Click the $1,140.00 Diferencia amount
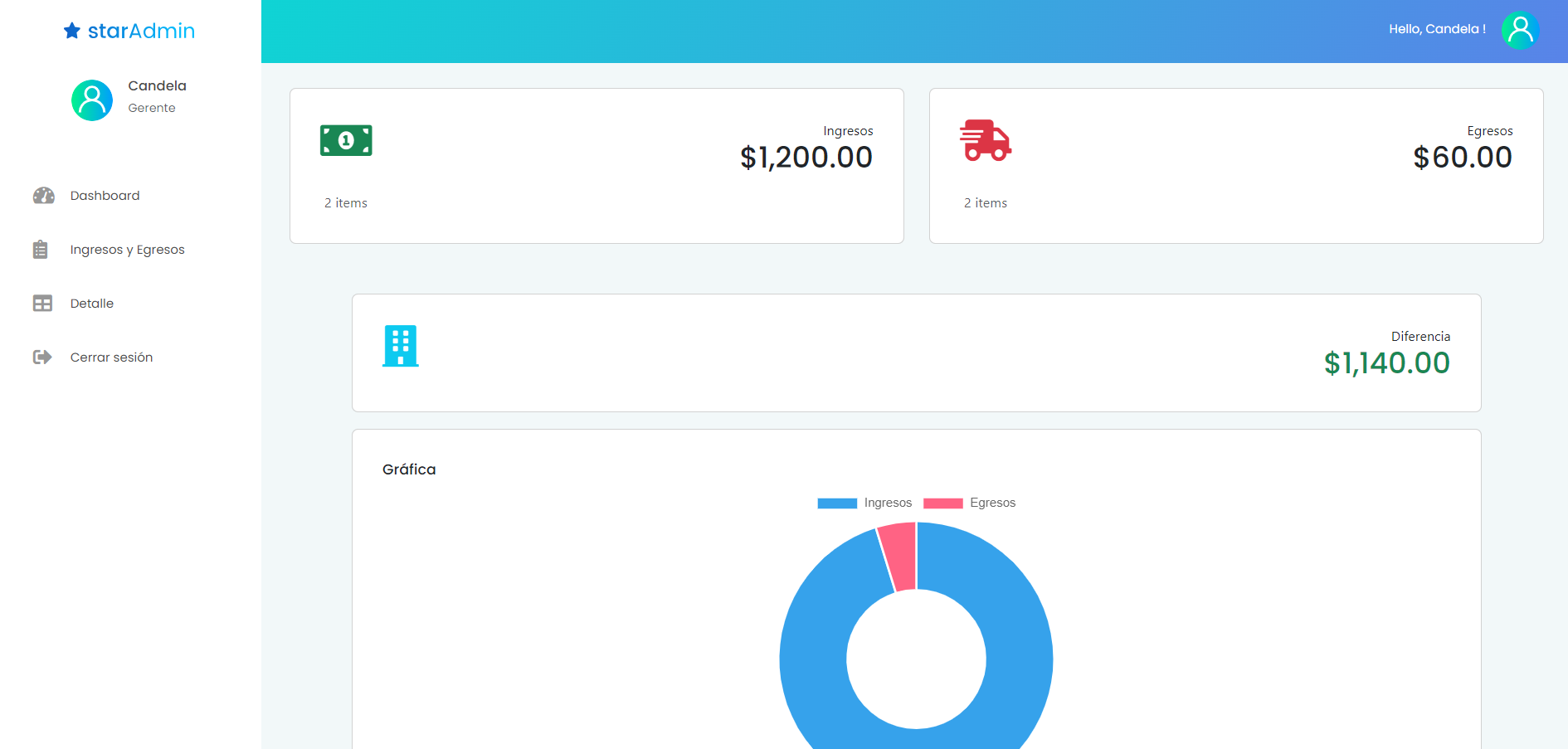 (1387, 363)
